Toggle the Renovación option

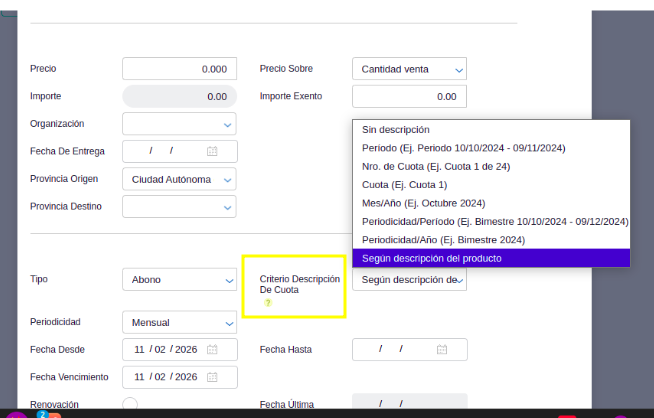pyautogui.click(x=129, y=404)
